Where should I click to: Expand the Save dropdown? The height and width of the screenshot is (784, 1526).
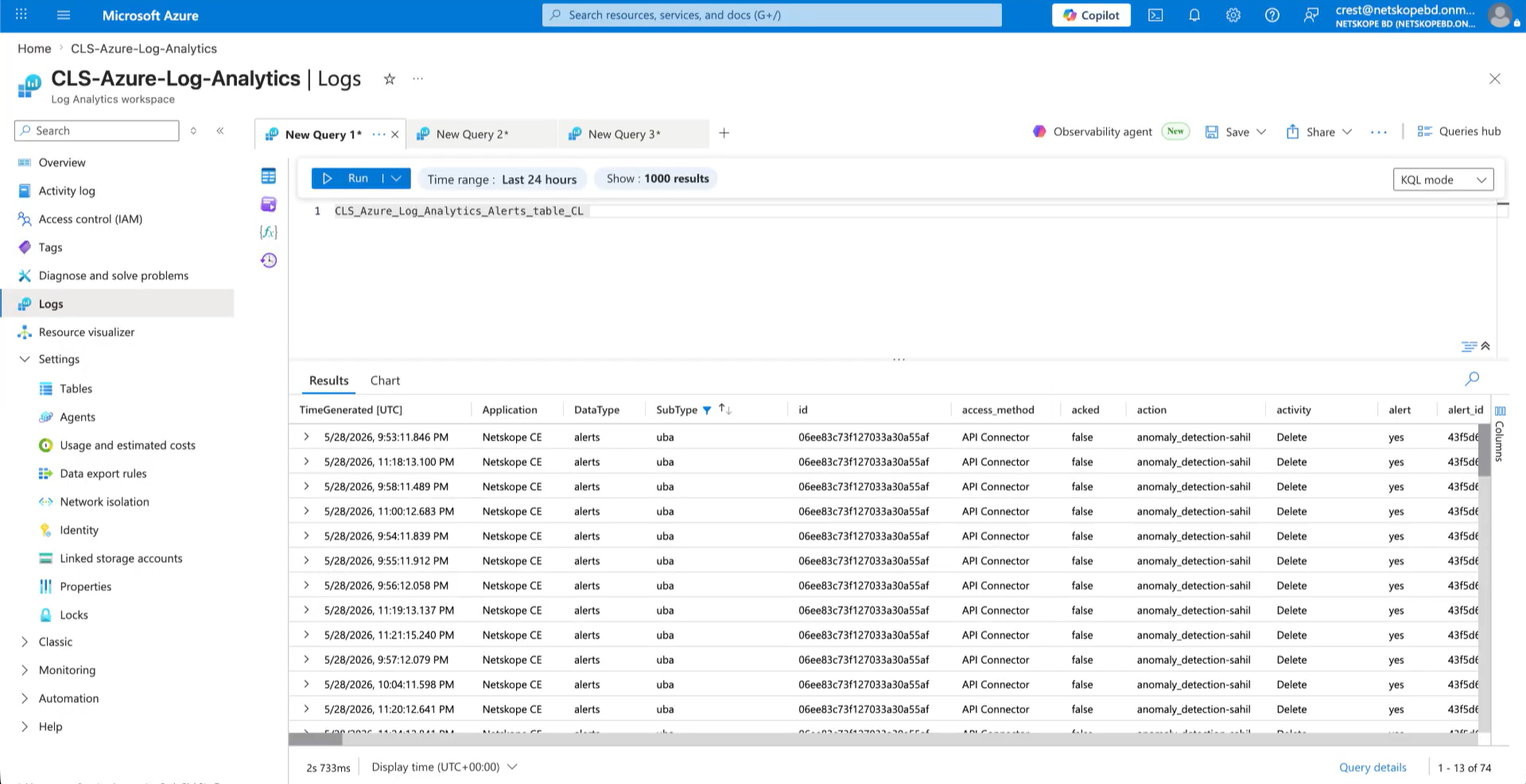coord(1261,132)
